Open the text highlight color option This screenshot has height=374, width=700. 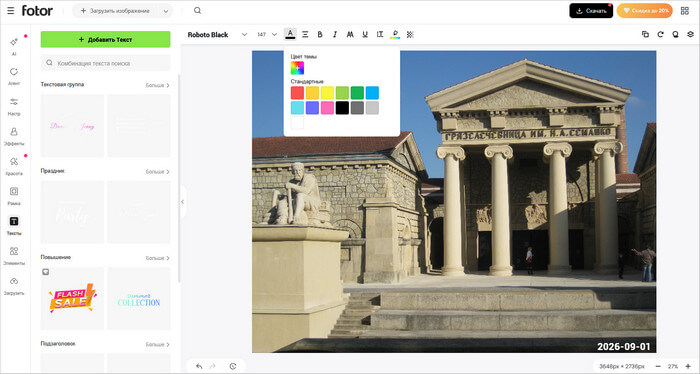395,34
